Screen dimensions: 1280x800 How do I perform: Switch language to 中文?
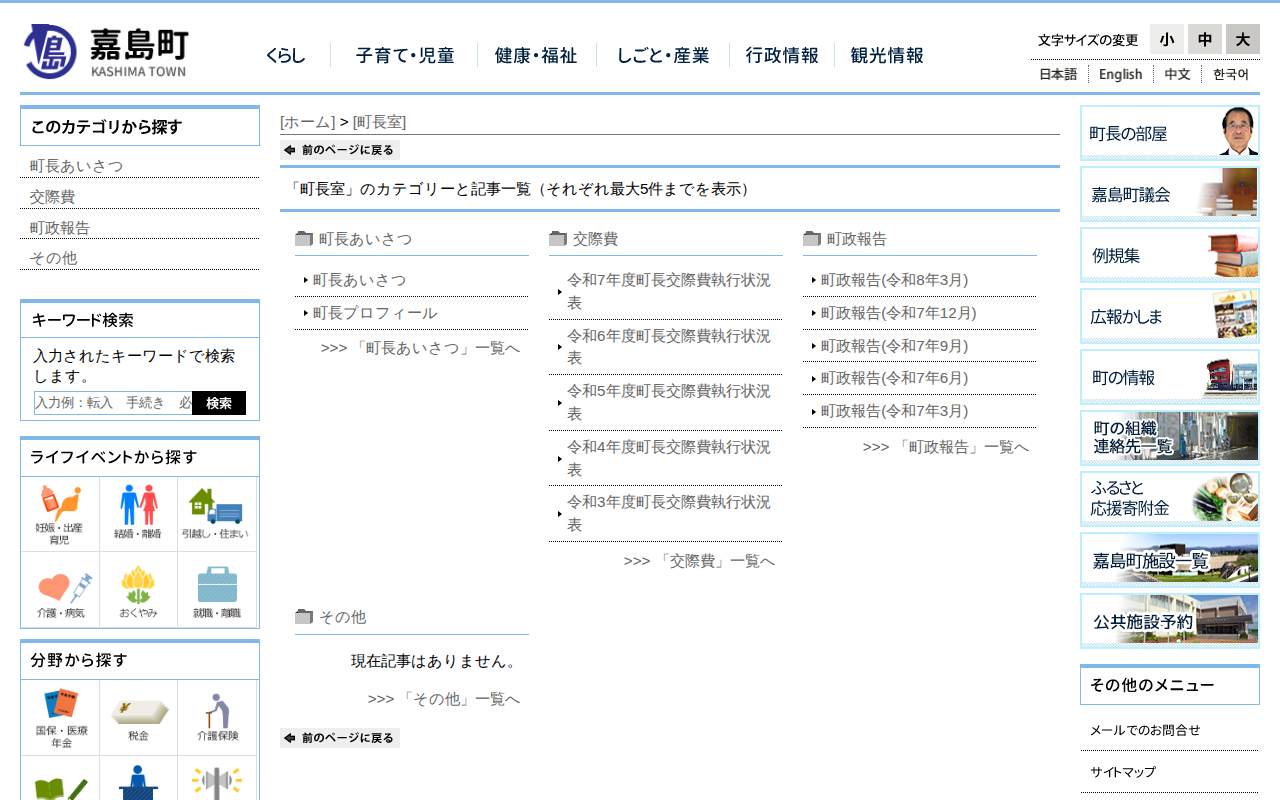[1177, 74]
